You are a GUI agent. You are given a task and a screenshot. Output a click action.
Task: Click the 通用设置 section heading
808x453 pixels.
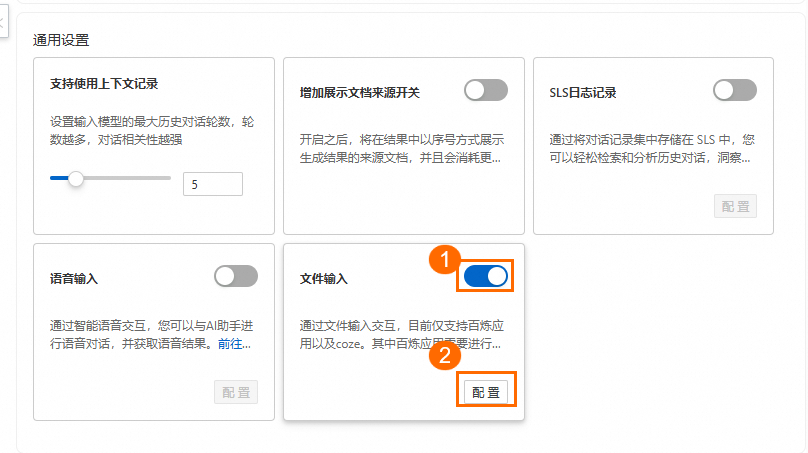point(61,40)
